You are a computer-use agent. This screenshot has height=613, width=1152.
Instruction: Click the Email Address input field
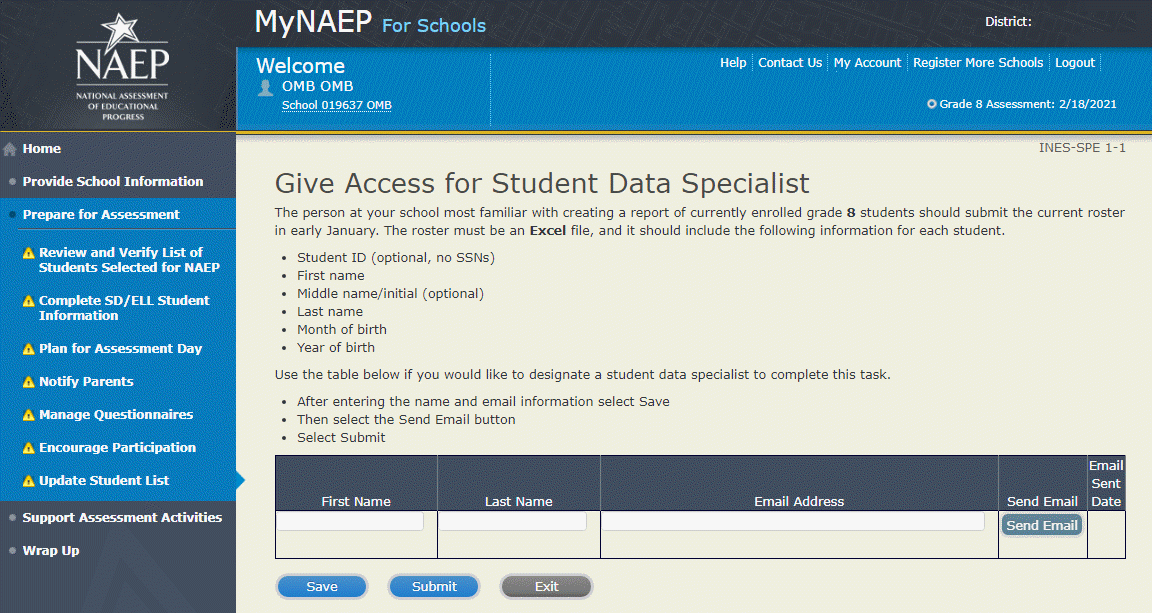pyautogui.click(x=792, y=522)
